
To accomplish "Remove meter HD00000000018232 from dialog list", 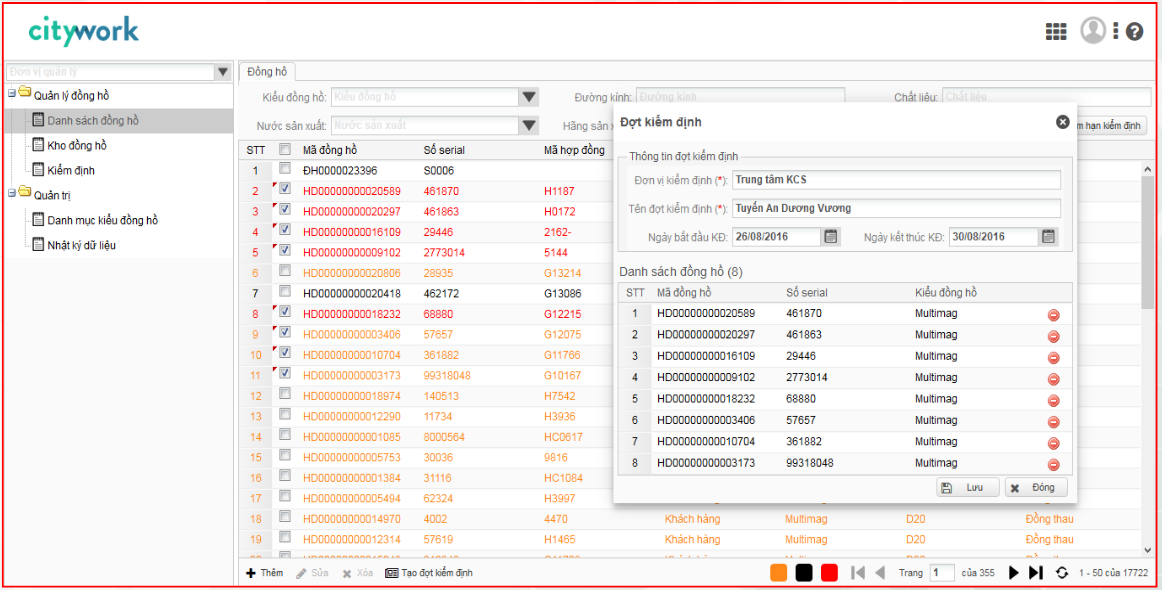I will point(1053,401).
